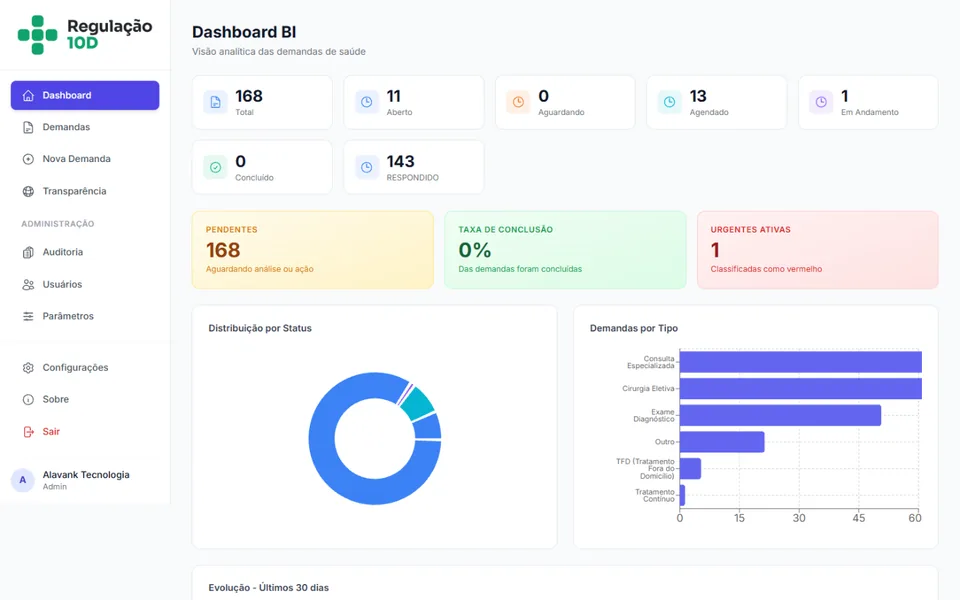Select Usuários in the sidebar
The height and width of the screenshot is (600, 960).
pyautogui.click(x=85, y=285)
